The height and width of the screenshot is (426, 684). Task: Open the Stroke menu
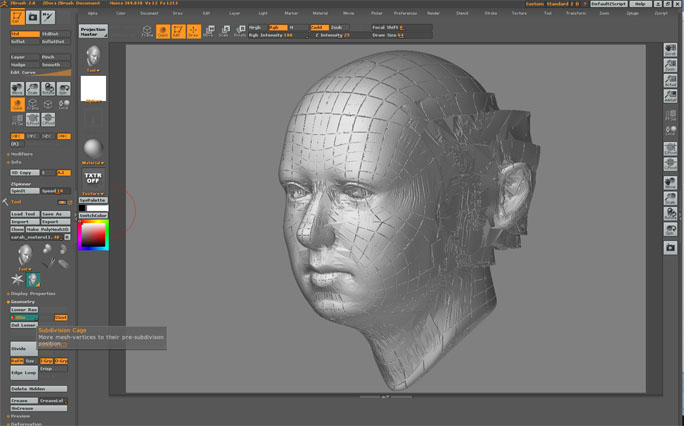pyautogui.click(x=490, y=14)
